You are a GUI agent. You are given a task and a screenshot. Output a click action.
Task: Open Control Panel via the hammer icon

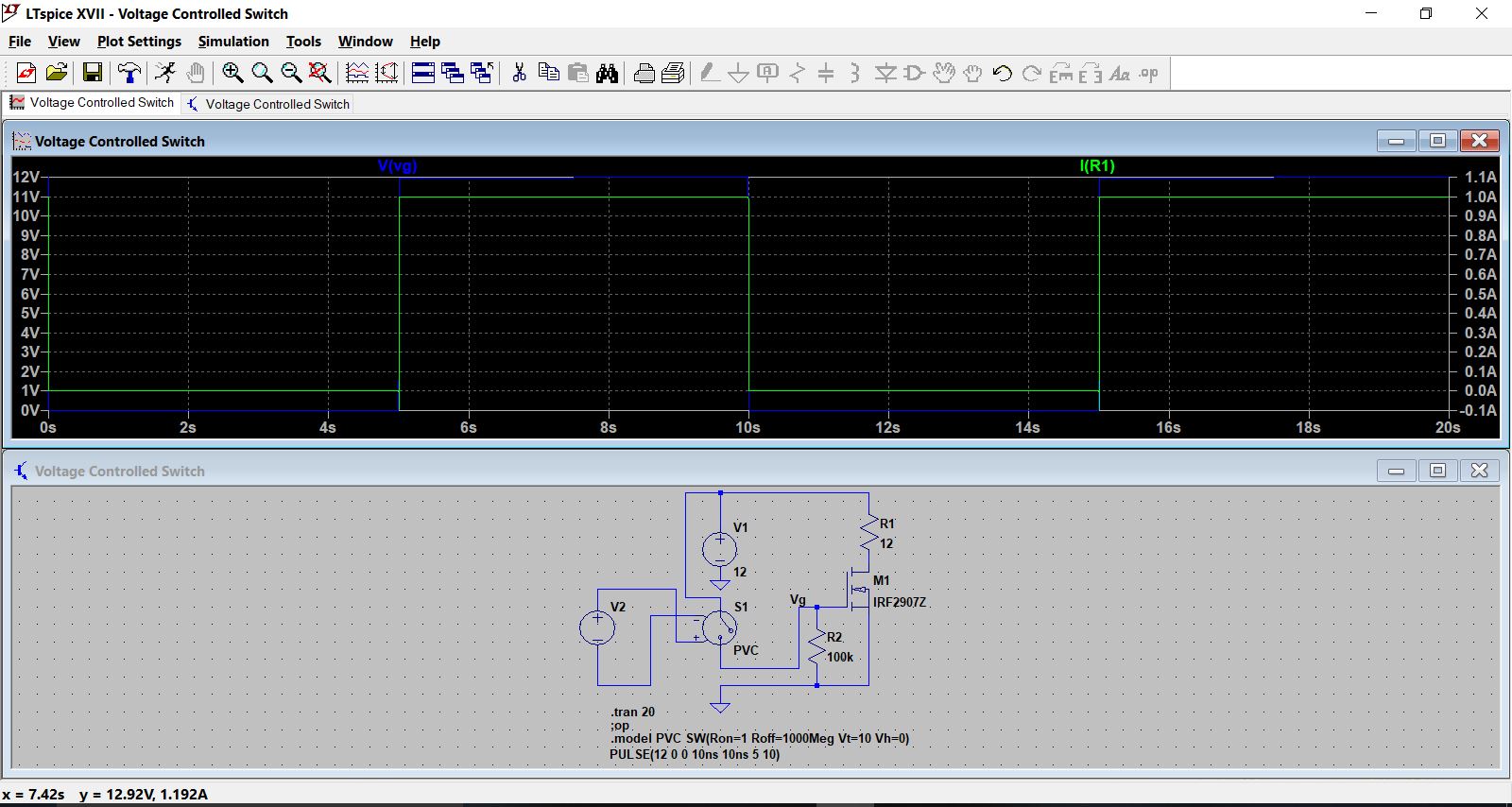click(x=129, y=73)
